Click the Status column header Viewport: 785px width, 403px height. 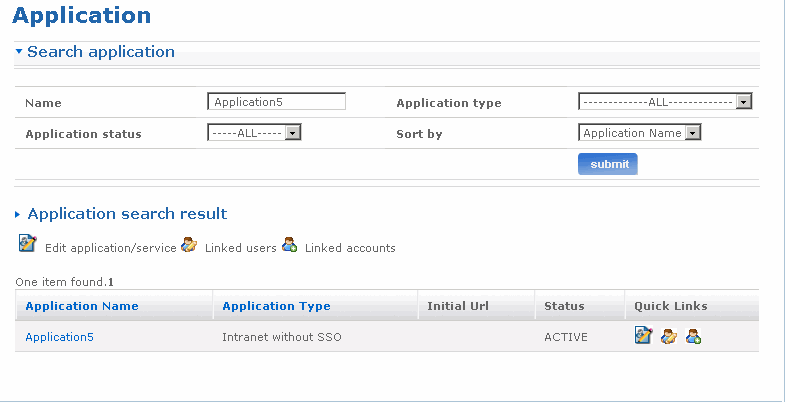point(564,306)
